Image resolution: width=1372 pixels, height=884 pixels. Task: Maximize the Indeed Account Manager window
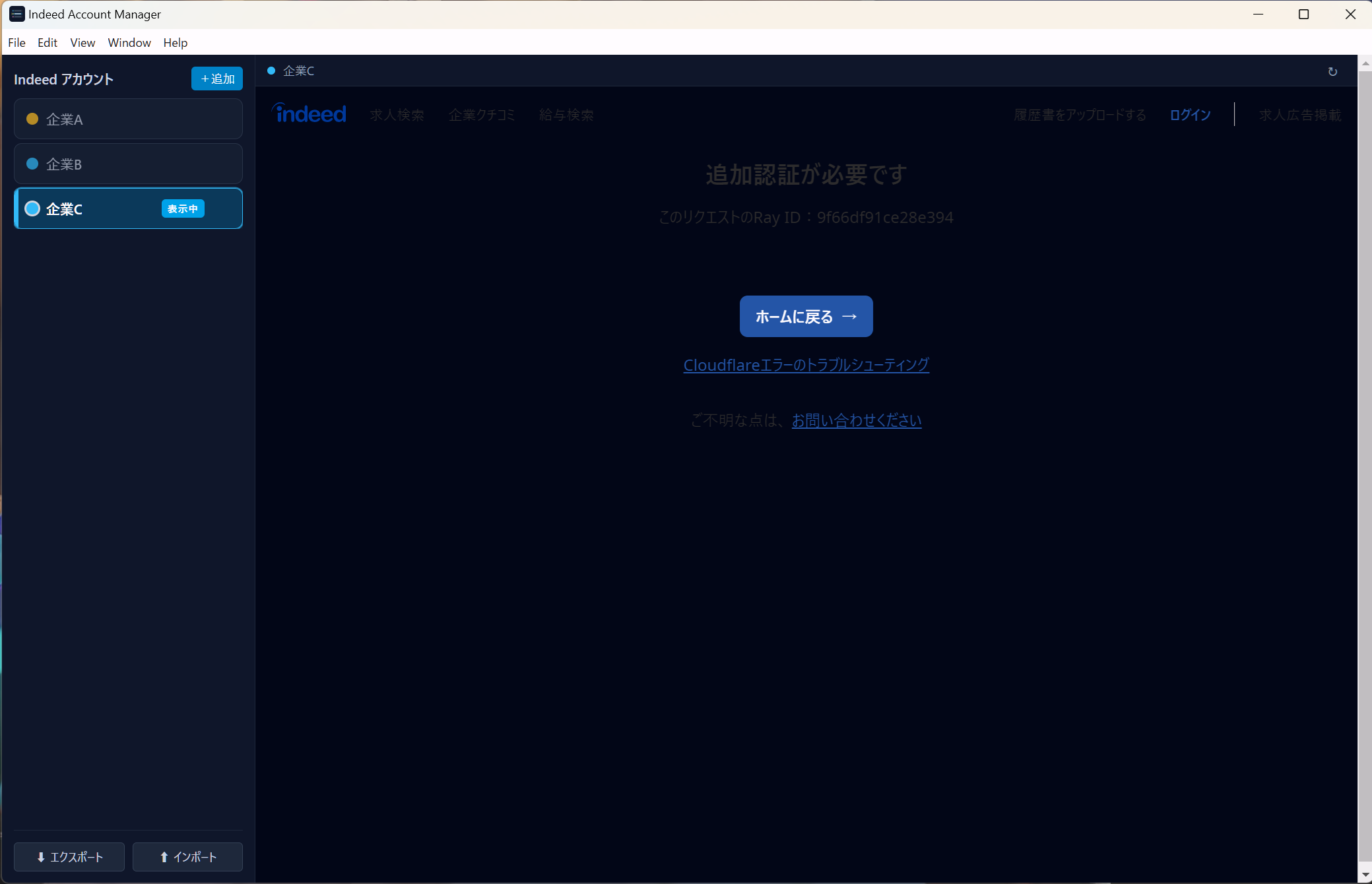(x=1303, y=14)
